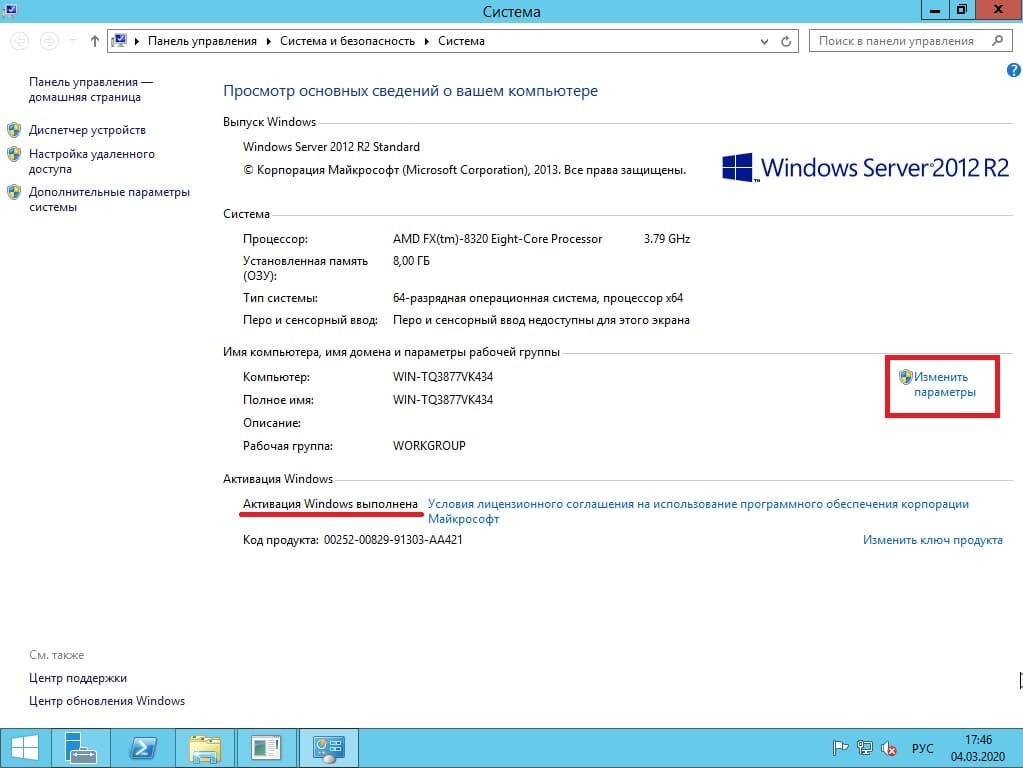This screenshot has height=768, width=1023.
Task: Expand chevron before Панель управления breadcrumb
Action: tap(137, 41)
